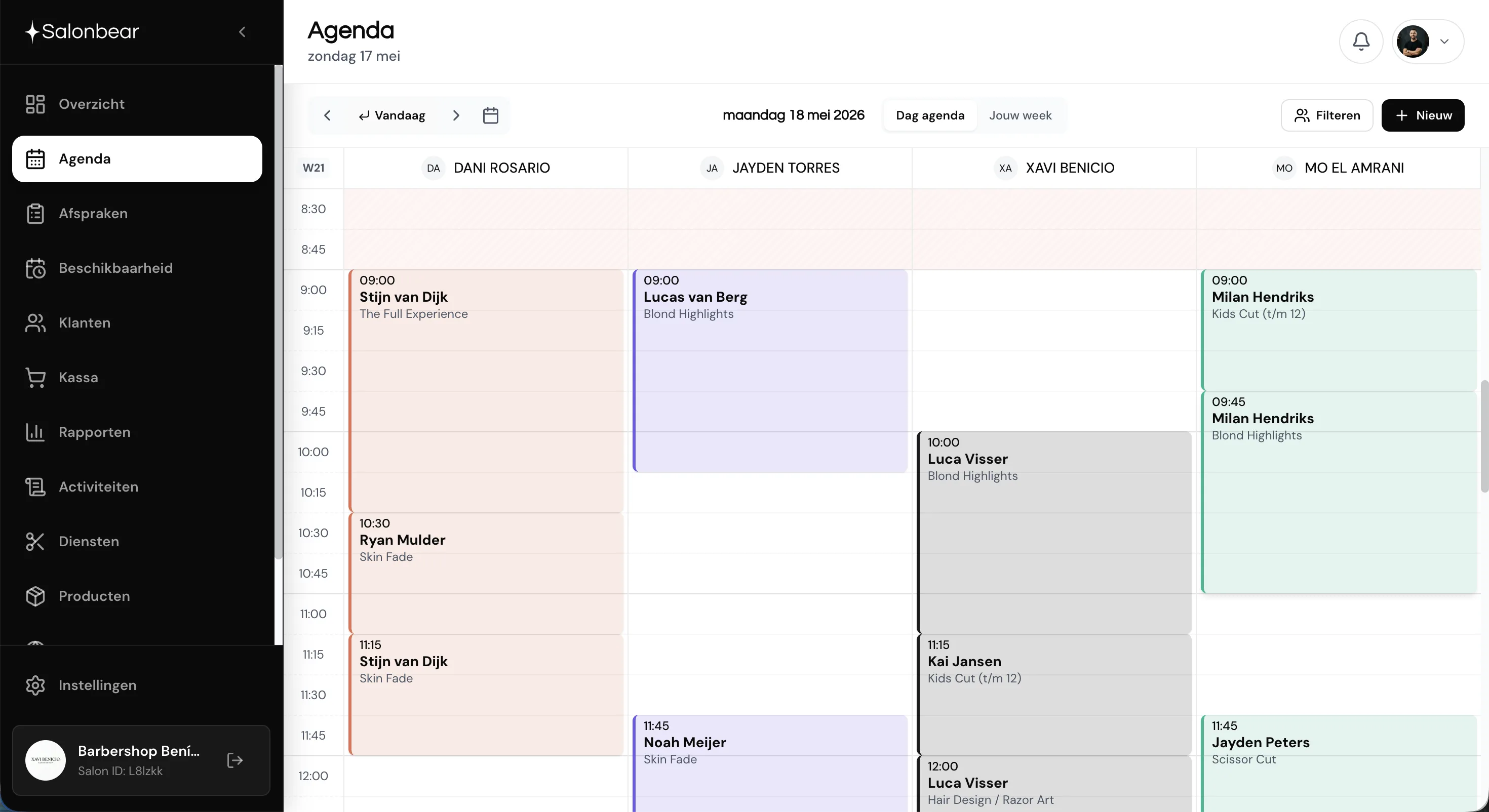Click MO avatar badge of Mo El Amrani
Image resolution: width=1489 pixels, height=812 pixels.
coord(1284,168)
